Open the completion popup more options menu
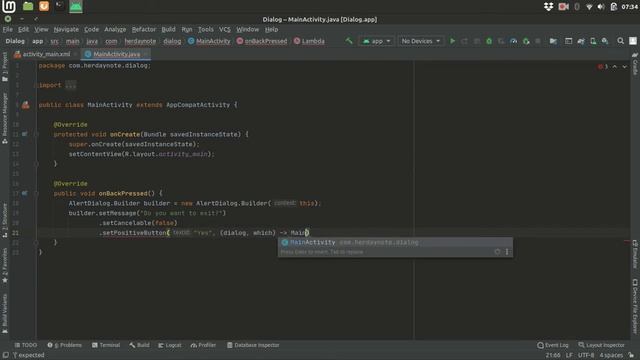The height and width of the screenshot is (360, 640). coord(507,252)
